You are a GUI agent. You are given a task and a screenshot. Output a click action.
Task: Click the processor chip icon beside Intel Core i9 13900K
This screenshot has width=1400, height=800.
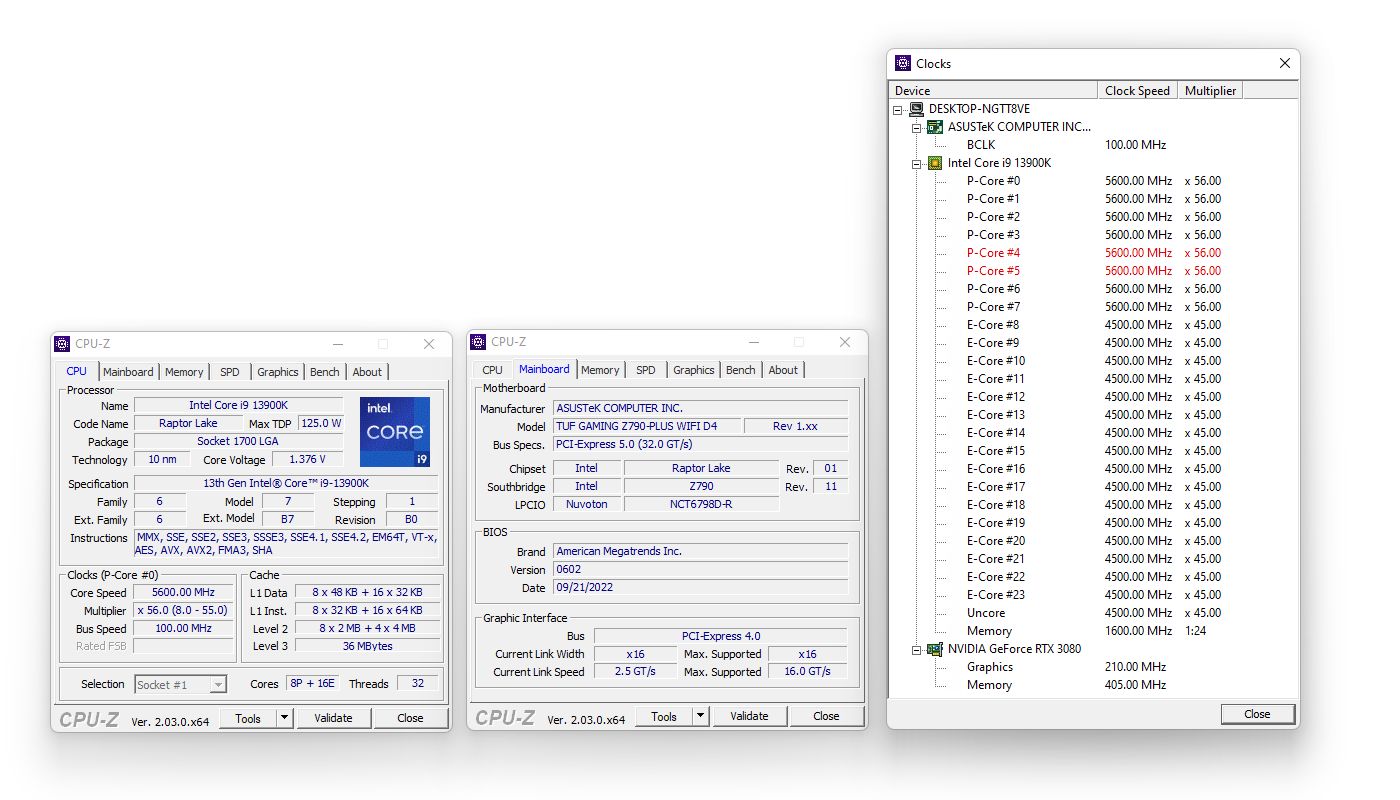tap(935, 163)
